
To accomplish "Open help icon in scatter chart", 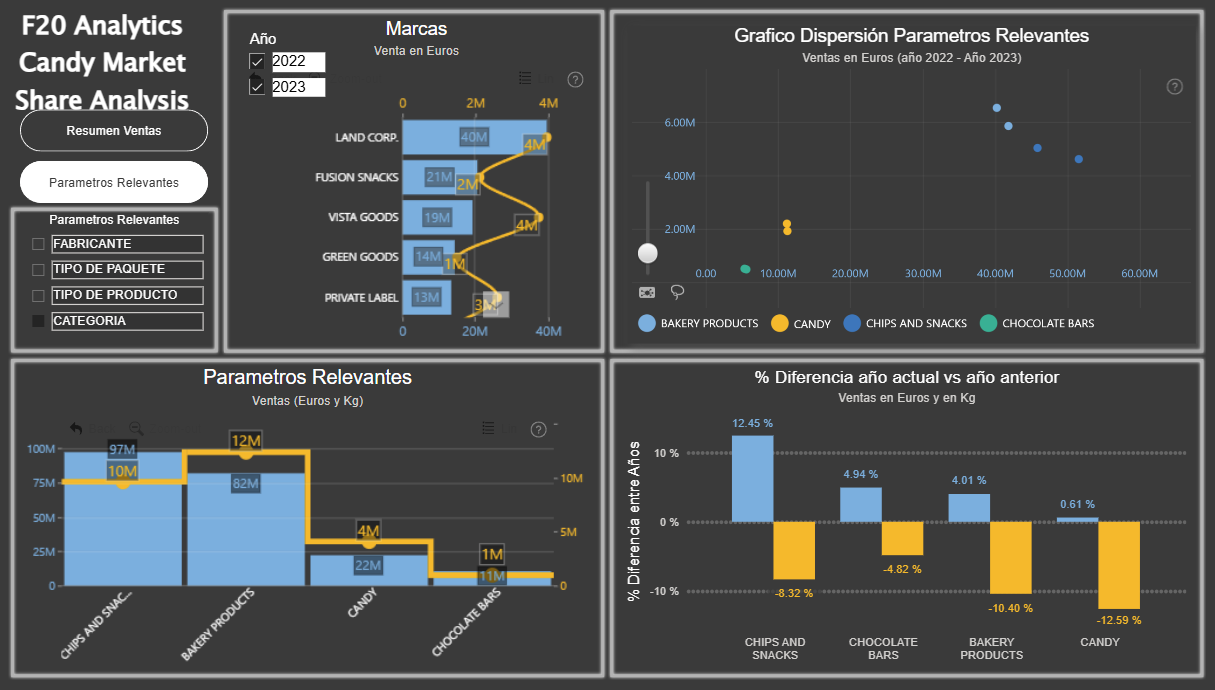I will coord(1175,87).
